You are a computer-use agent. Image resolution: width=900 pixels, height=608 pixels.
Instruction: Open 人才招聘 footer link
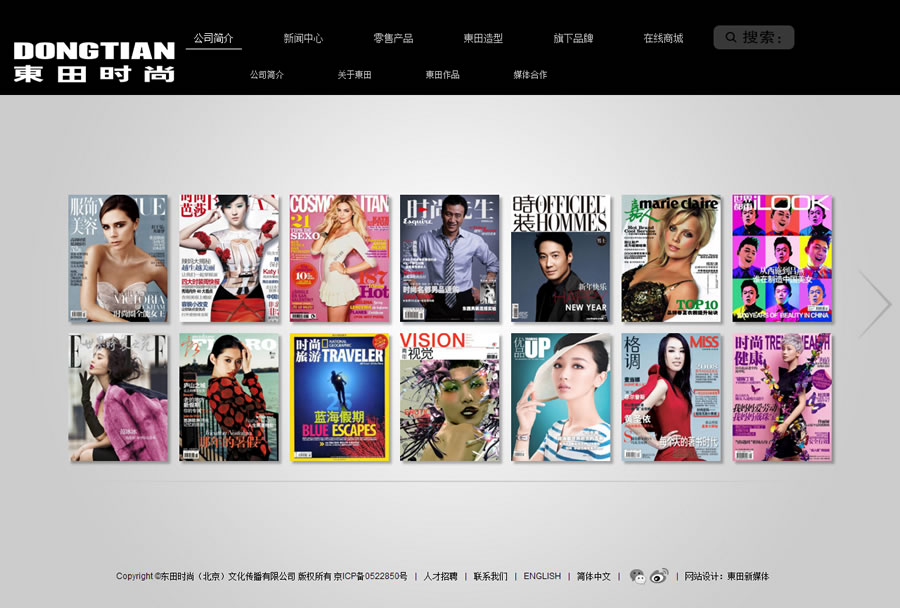point(440,577)
